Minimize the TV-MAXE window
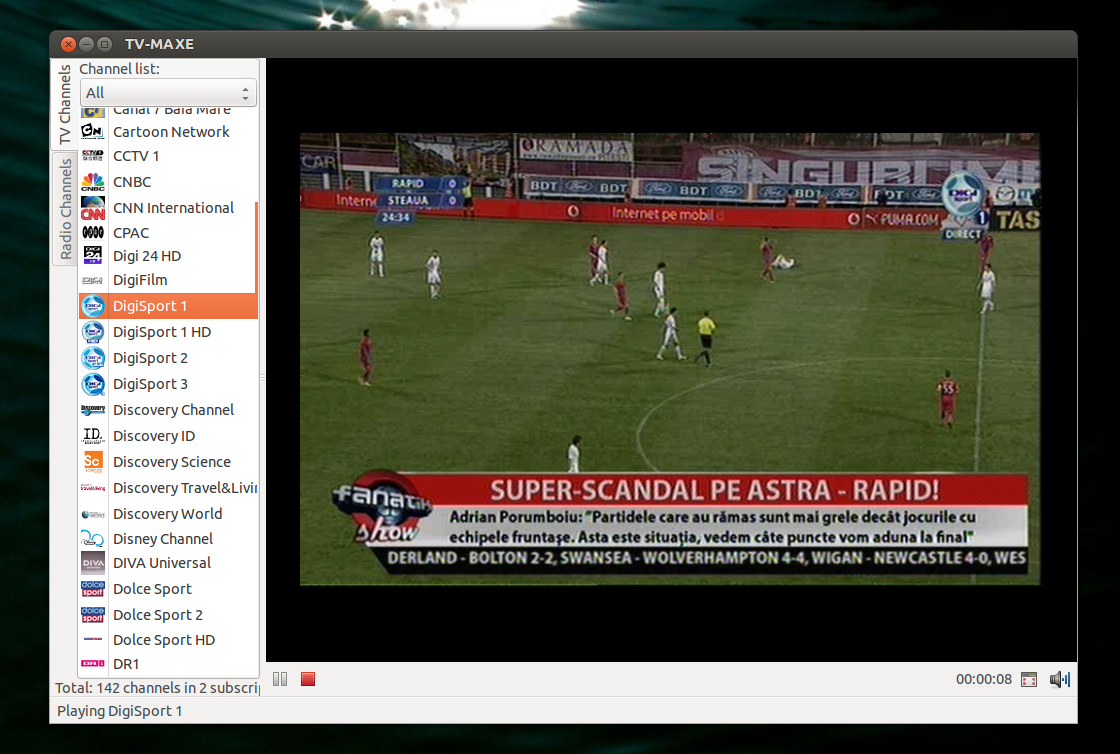The height and width of the screenshot is (754, 1120). pos(86,44)
